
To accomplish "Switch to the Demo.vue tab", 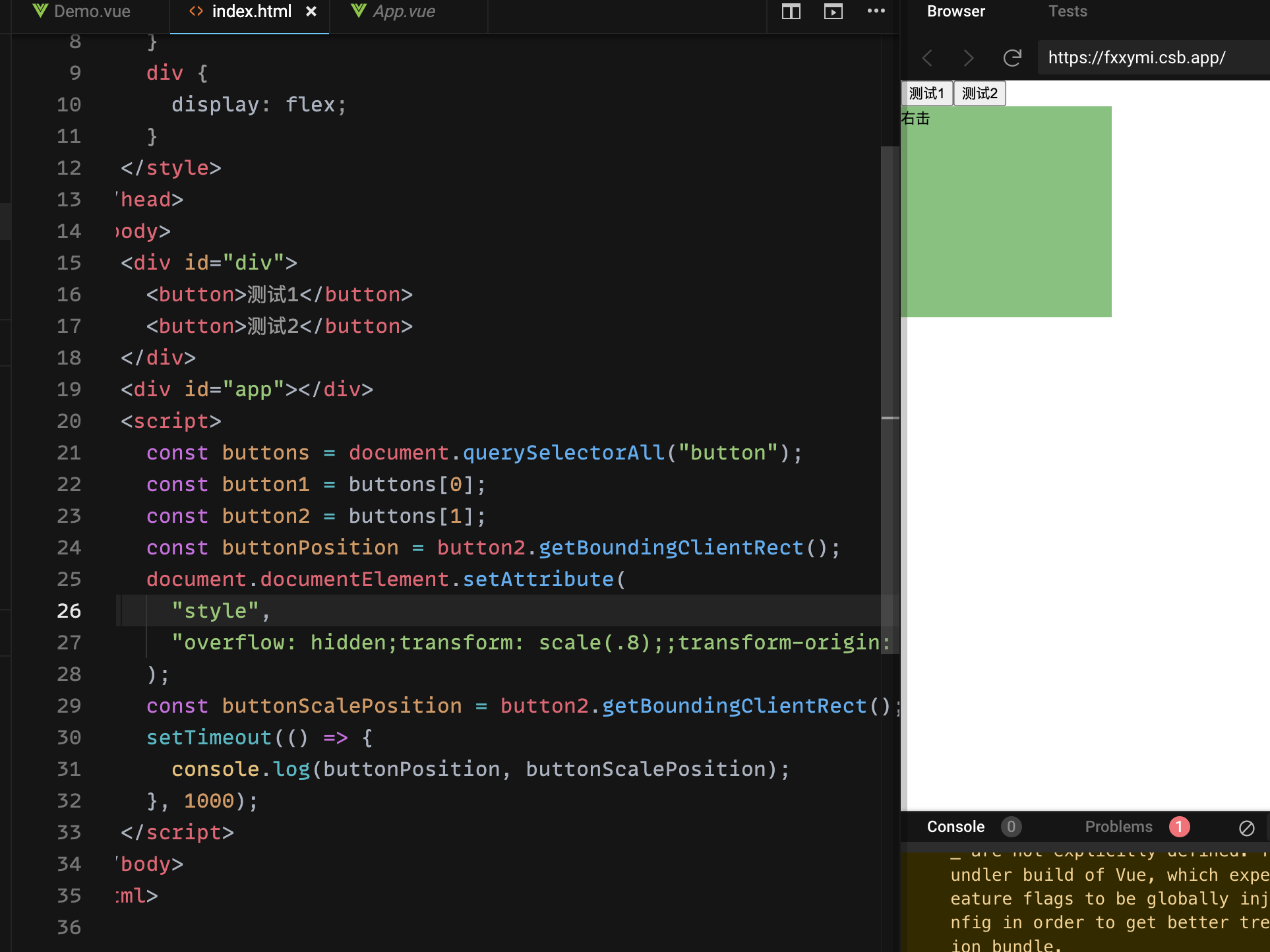I will [x=91, y=11].
